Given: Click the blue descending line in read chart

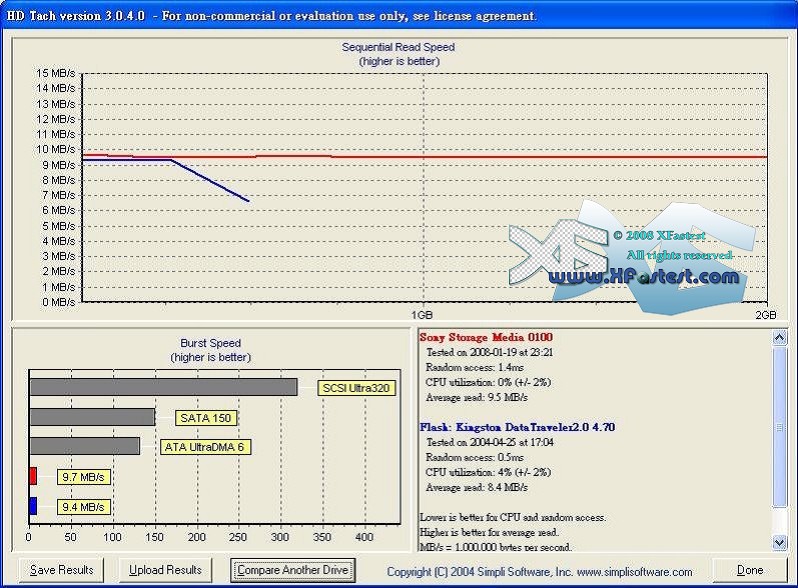Looking at the screenshot, I should [210, 181].
